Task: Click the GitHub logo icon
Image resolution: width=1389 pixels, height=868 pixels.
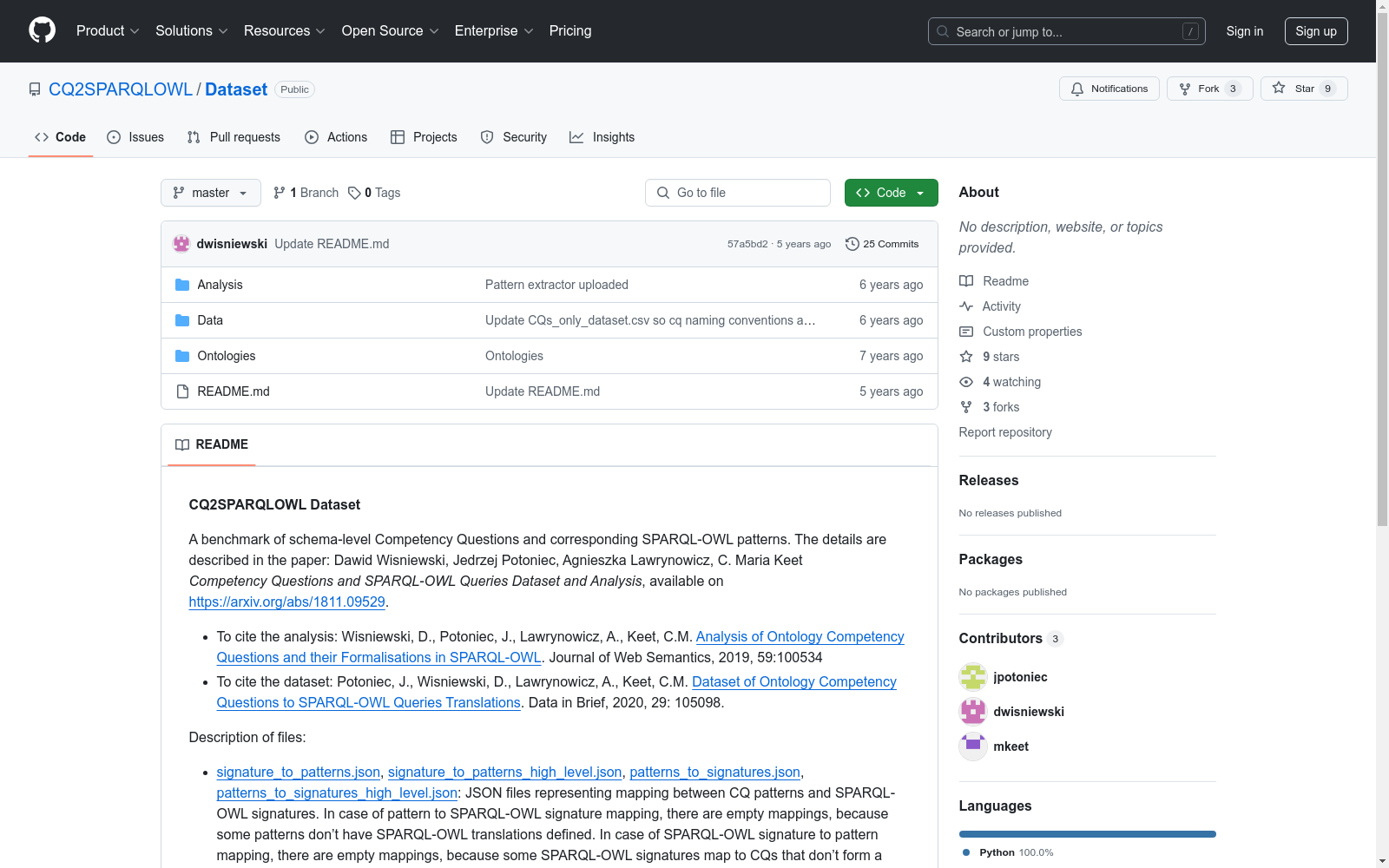Action: coord(42,30)
